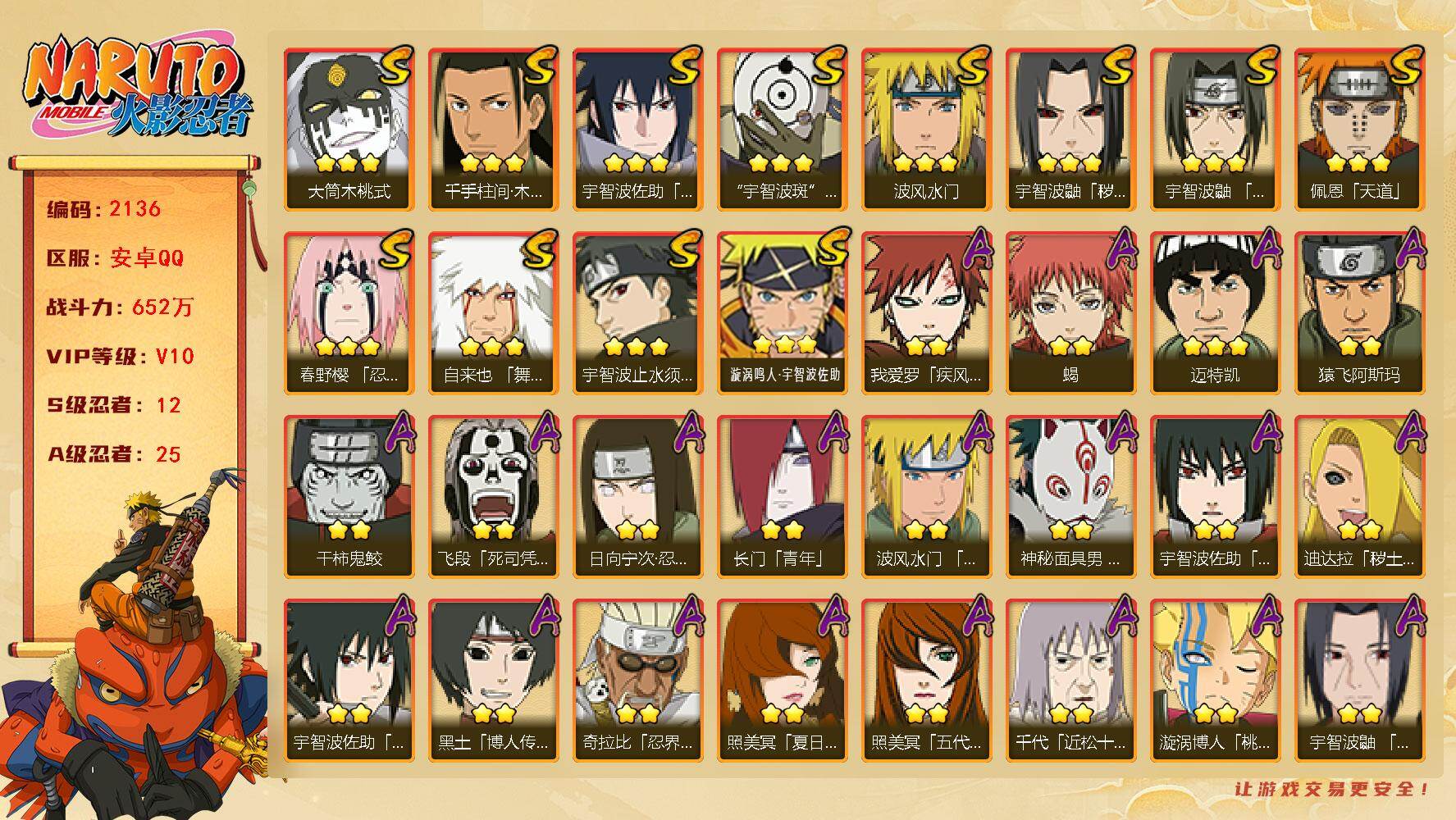The height and width of the screenshot is (820, 1456).
Task: Click the S rank badge on 大筒木桃式 card
Action: point(396,66)
